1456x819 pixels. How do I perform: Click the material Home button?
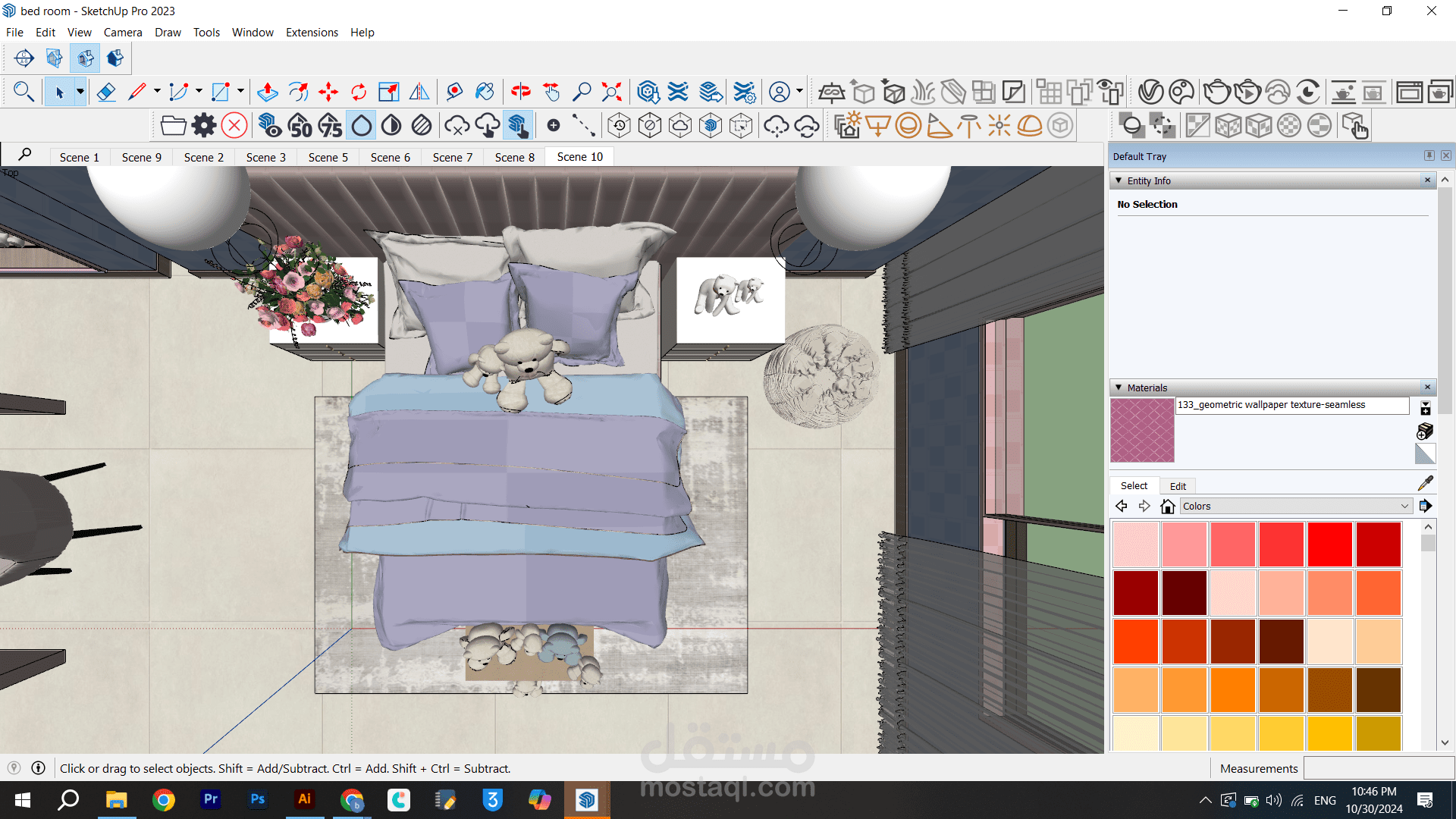click(x=1168, y=506)
